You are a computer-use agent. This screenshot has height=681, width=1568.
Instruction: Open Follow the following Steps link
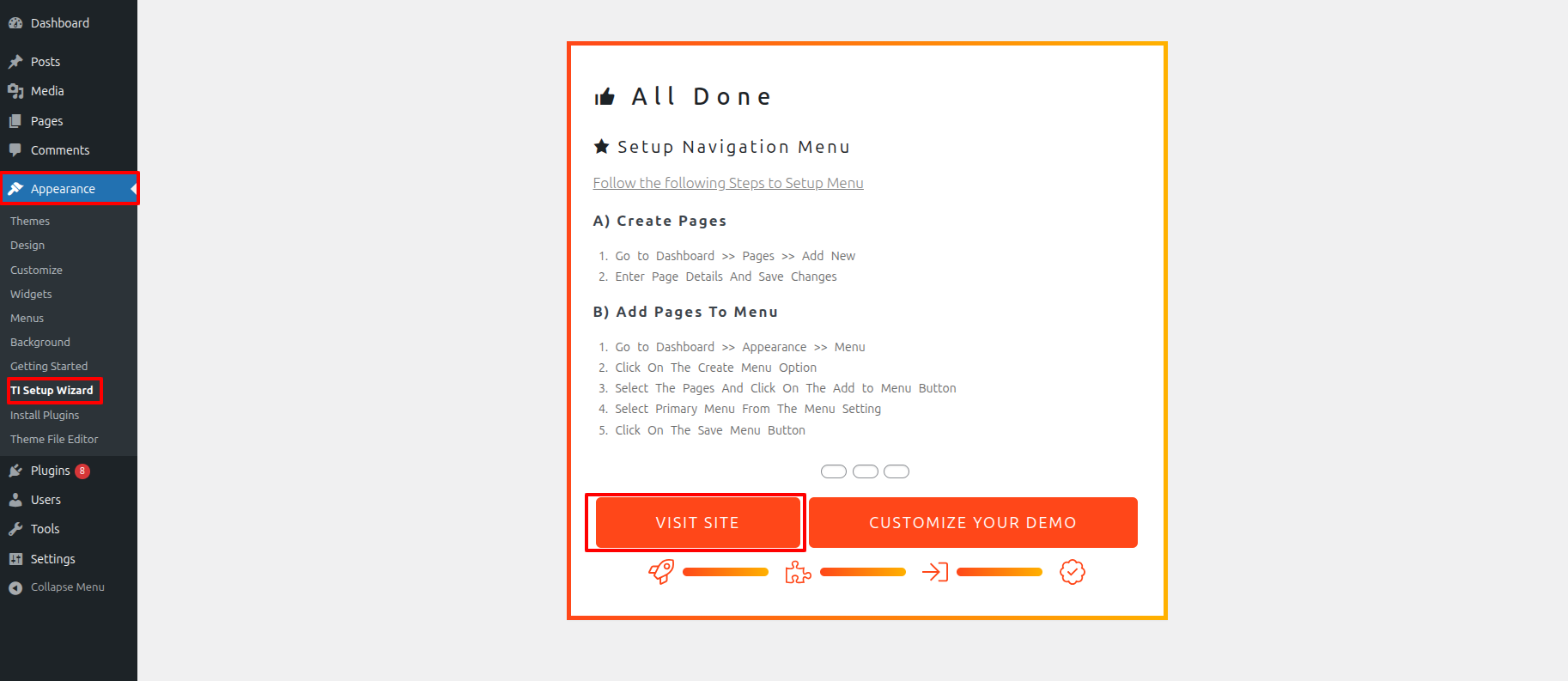(x=727, y=183)
